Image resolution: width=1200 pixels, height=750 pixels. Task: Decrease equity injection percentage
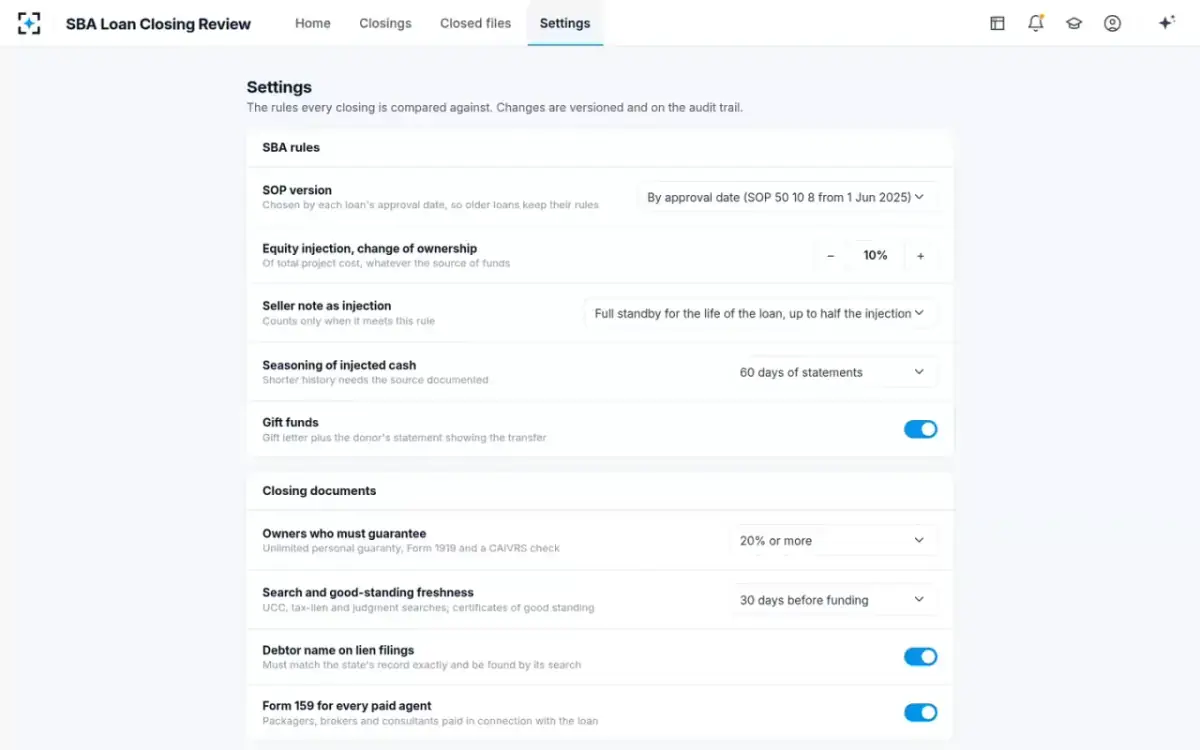[x=830, y=256]
